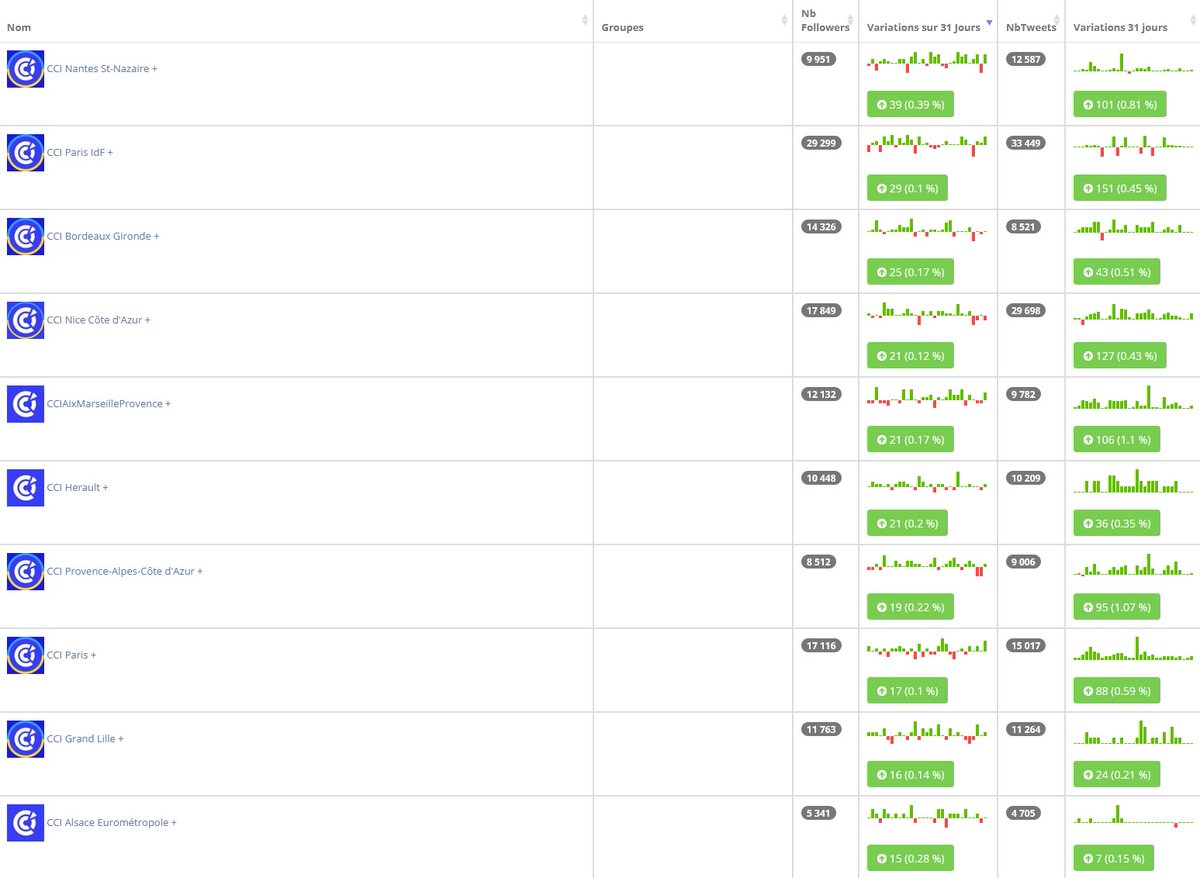This screenshot has width=1200, height=878.
Task: Click the CCI Provence-Alpes-Côte d'Azur logo icon
Action: [25, 572]
